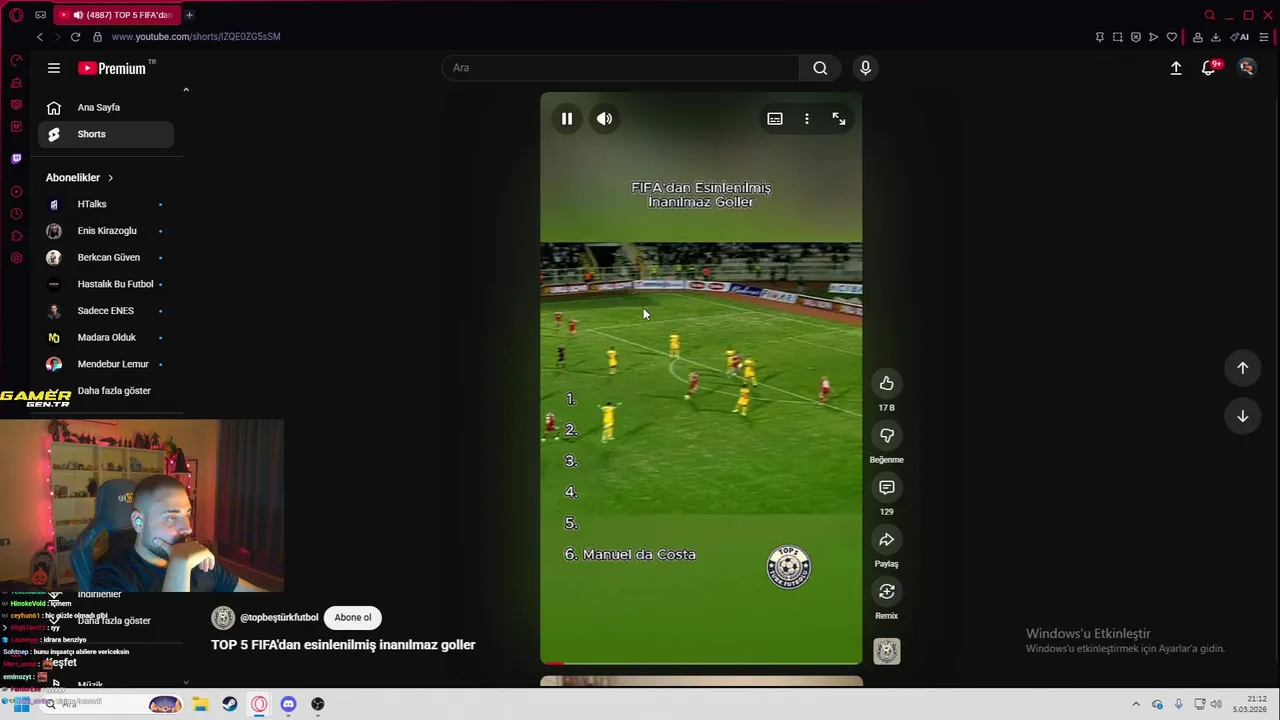Focus the YouTube search field Ara

pyautogui.click(x=620, y=68)
